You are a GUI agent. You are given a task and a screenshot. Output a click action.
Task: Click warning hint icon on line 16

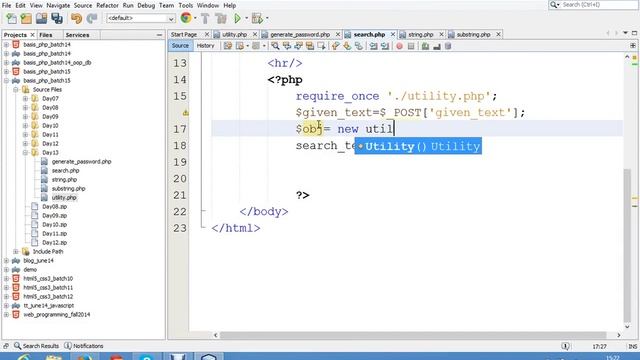[186, 113]
